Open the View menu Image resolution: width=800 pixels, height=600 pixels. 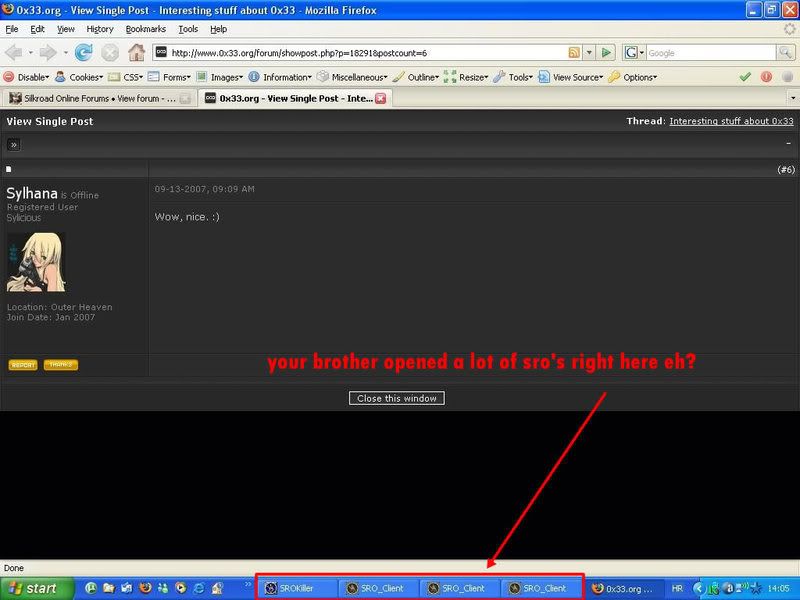(x=65, y=29)
